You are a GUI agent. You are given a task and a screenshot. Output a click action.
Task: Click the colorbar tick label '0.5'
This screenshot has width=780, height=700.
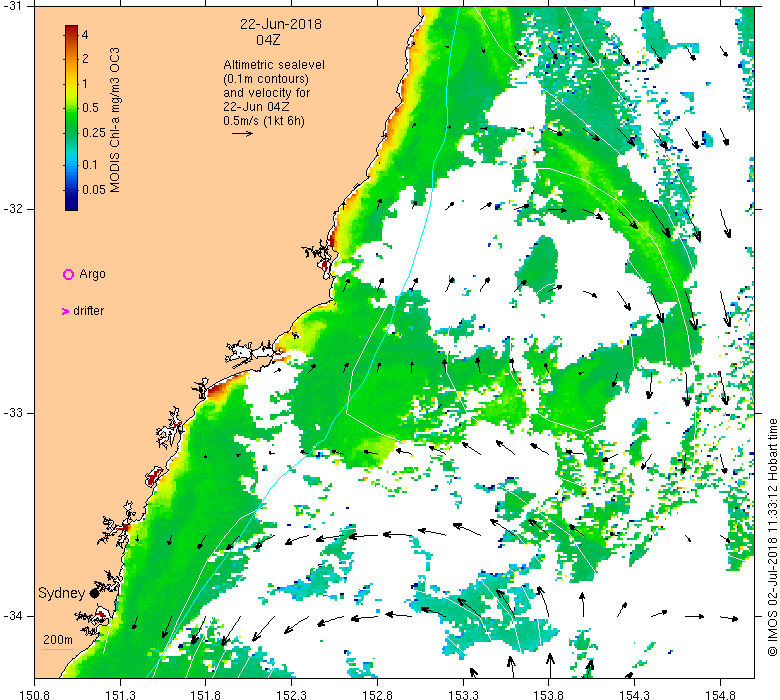[x=90, y=107]
